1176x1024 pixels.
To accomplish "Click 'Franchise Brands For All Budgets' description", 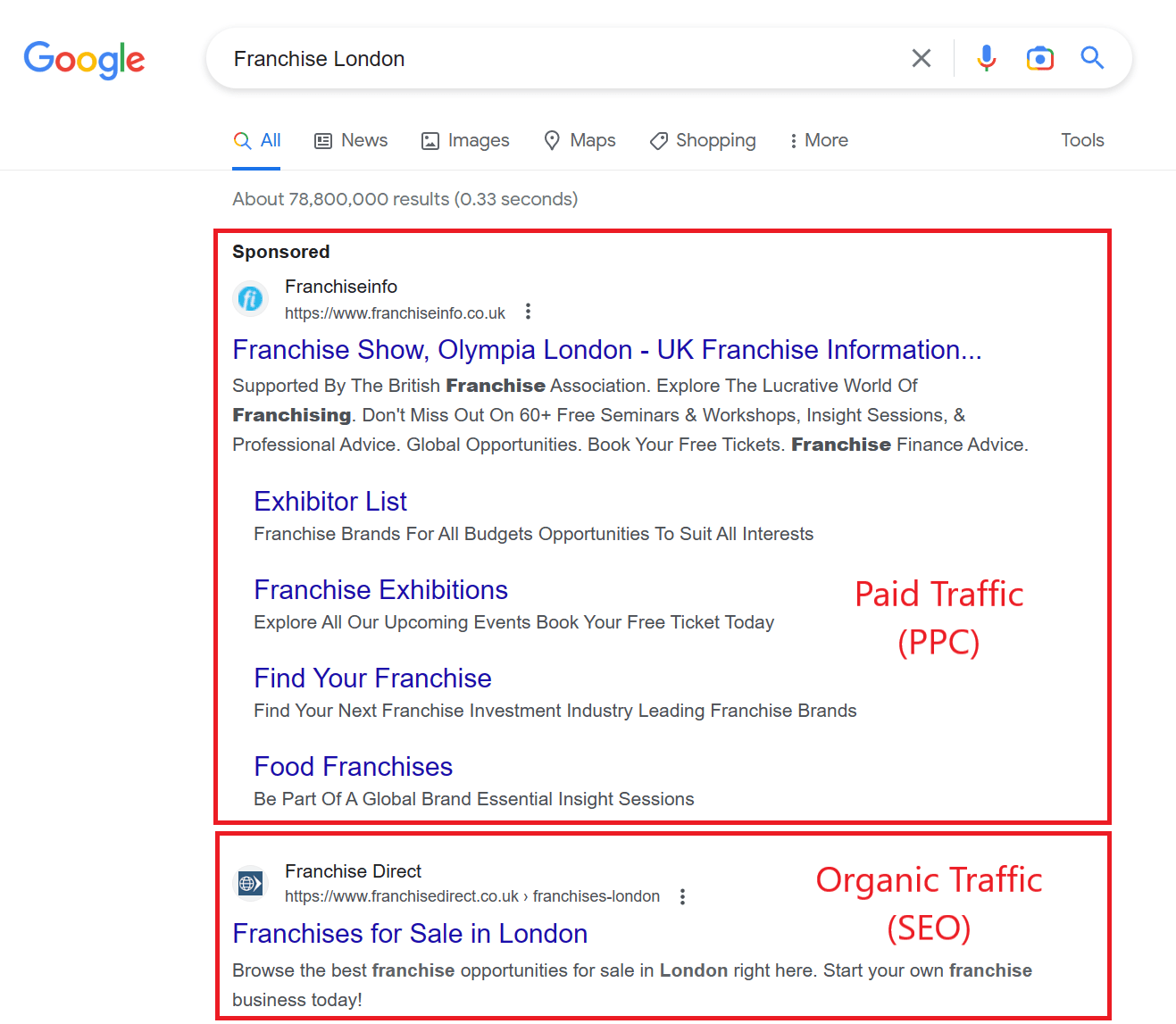I will [534, 534].
